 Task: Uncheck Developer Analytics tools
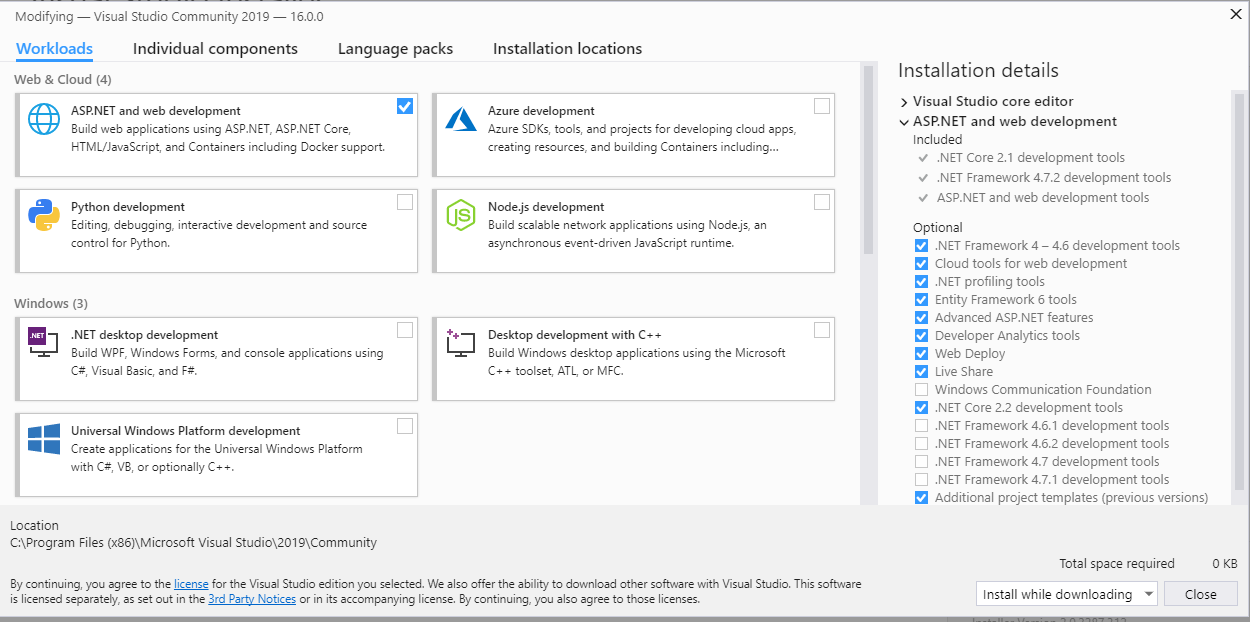coord(921,336)
